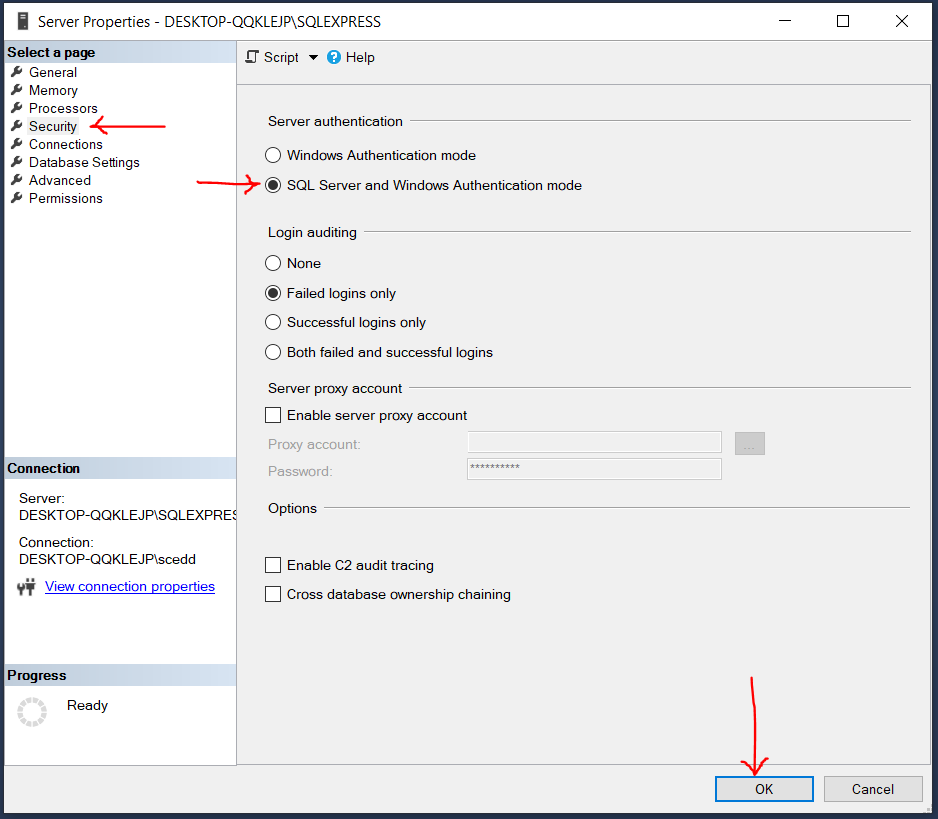Image resolution: width=938 pixels, height=819 pixels.
Task: Click the Ready status text
Action: point(87,705)
